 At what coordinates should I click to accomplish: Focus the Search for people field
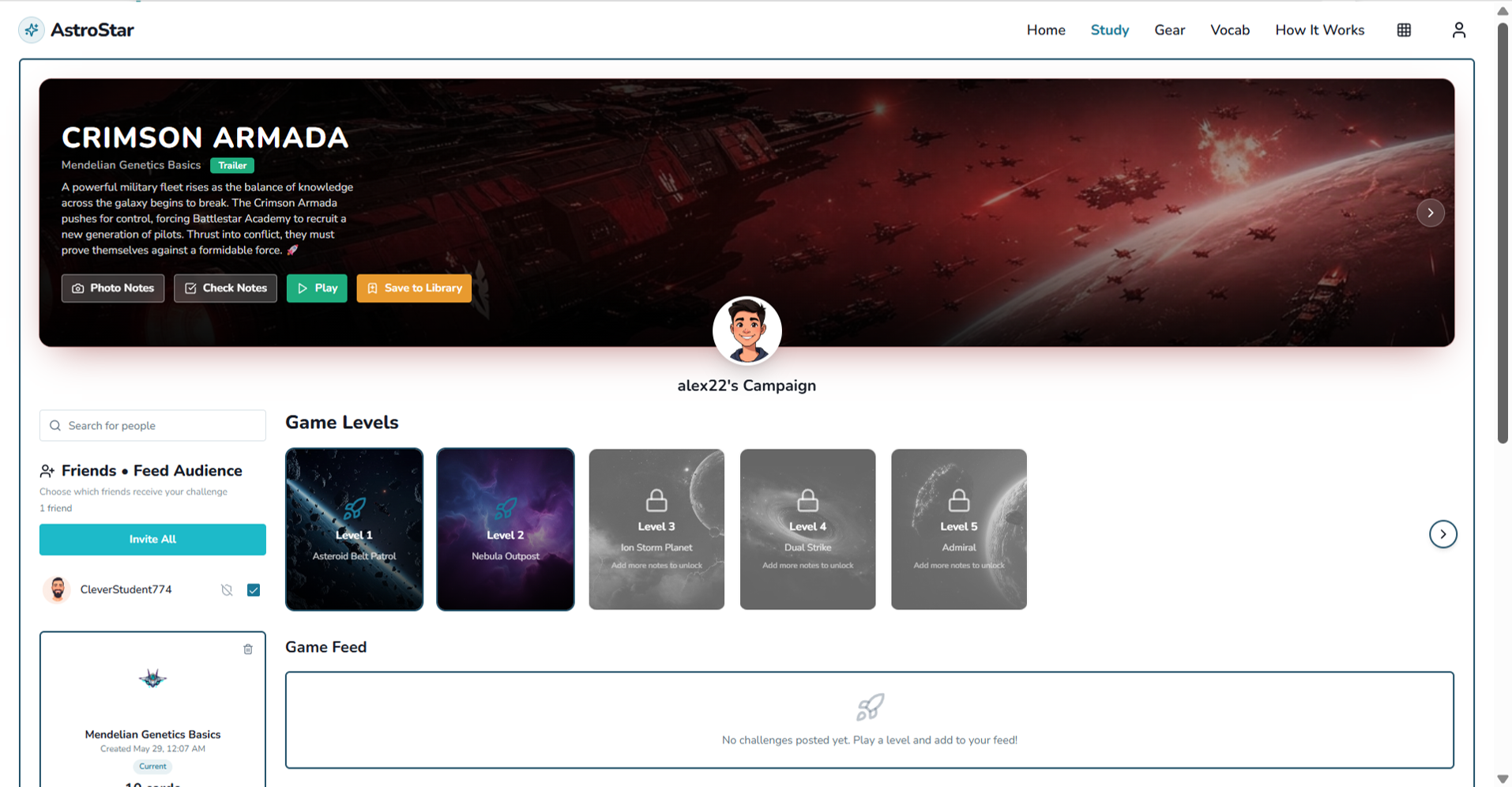pyautogui.click(x=152, y=426)
